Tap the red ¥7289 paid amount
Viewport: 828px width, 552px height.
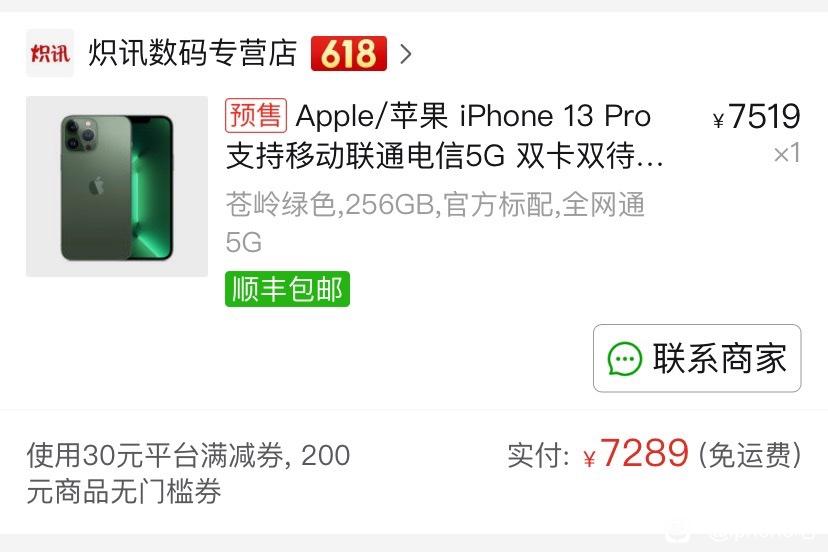(x=636, y=454)
